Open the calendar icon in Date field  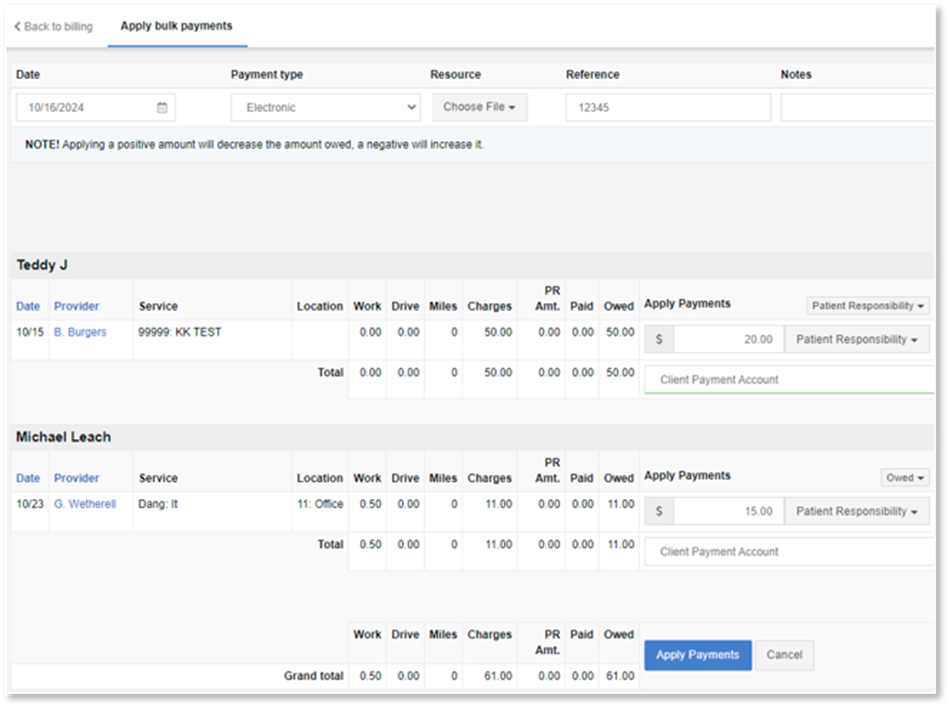(162, 108)
